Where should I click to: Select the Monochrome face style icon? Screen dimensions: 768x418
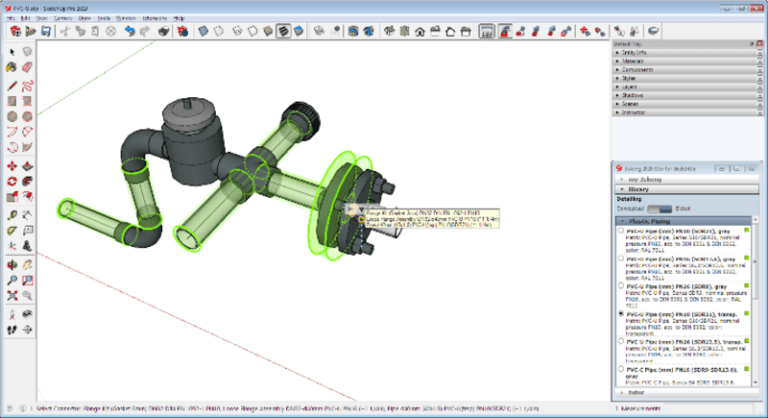click(x=299, y=31)
